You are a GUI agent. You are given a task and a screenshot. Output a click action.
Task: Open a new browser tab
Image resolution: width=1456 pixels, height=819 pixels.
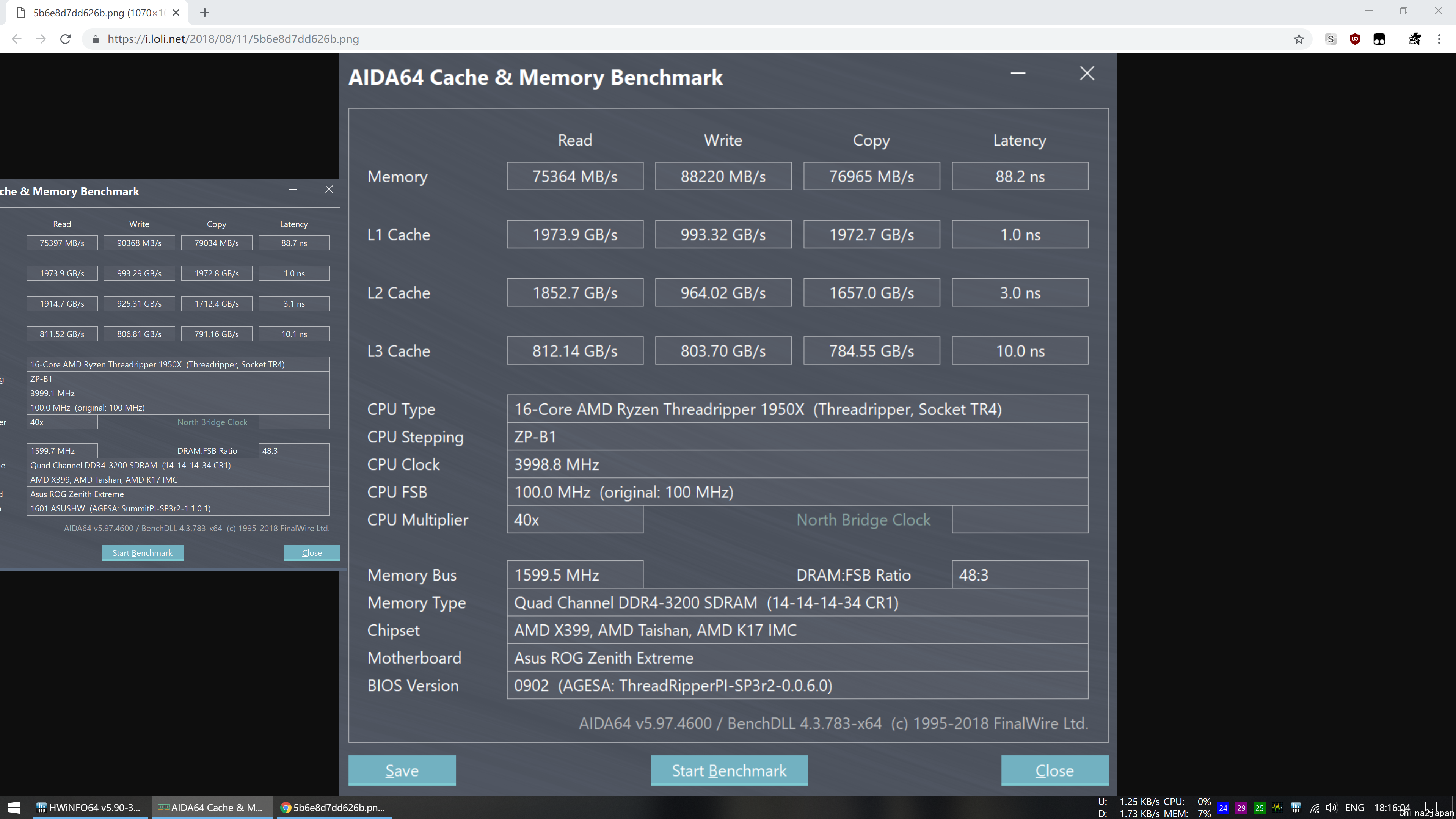pyautogui.click(x=205, y=13)
